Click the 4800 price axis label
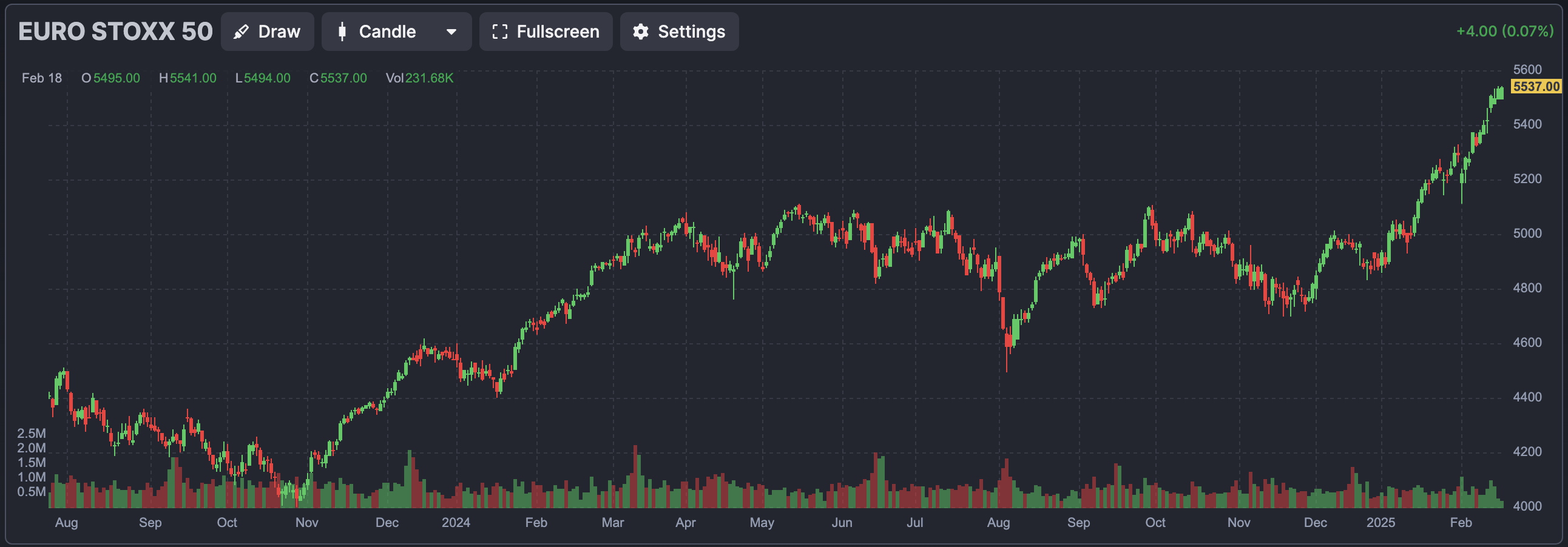This screenshot has height=547, width=1568. (1527, 288)
